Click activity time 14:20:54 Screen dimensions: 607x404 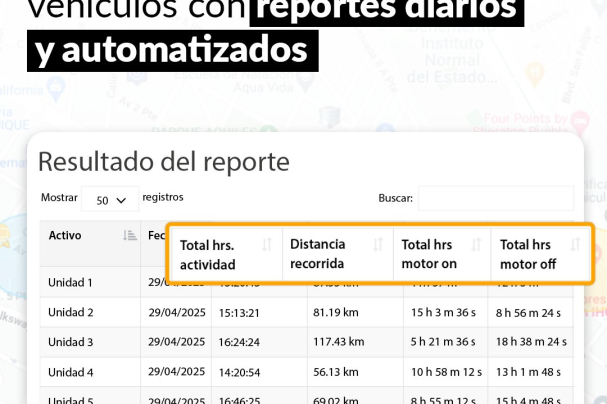(x=239, y=372)
